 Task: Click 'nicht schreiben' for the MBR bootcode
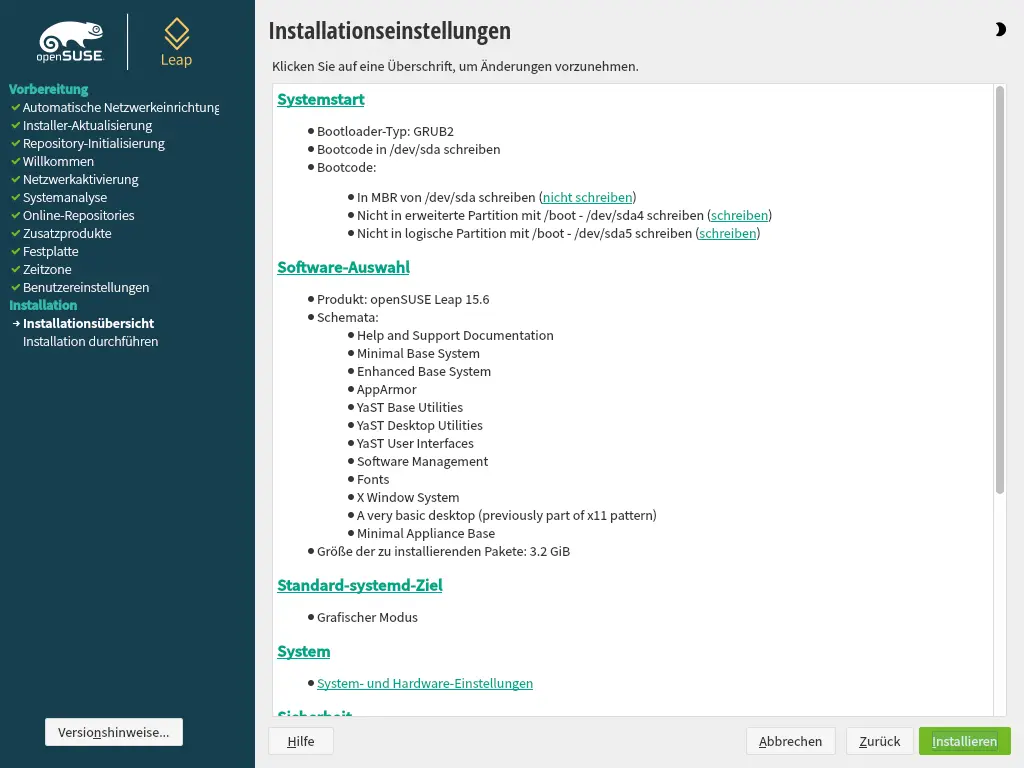click(587, 198)
